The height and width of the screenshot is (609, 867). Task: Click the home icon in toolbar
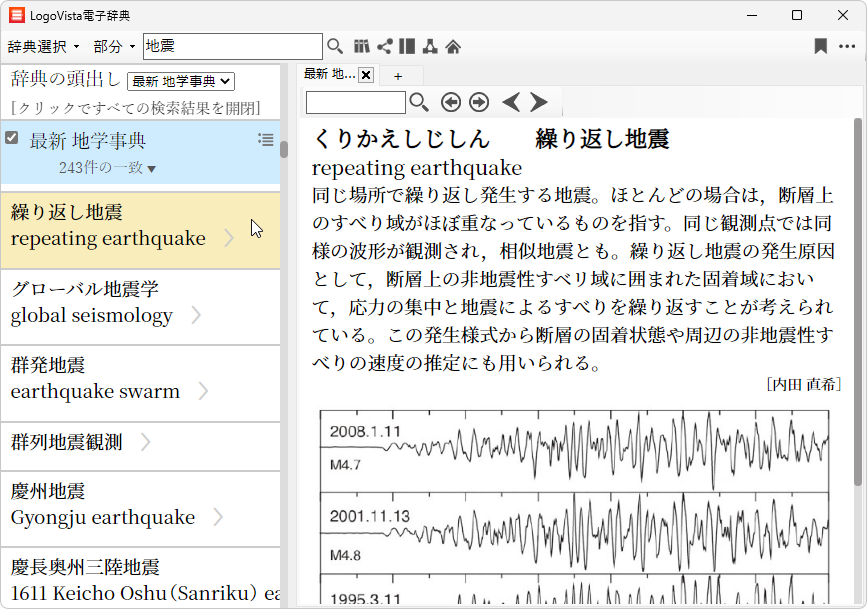[453, 46]
